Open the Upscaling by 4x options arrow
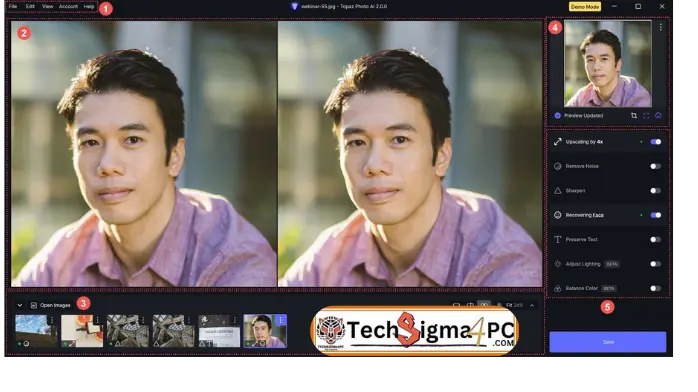Viewport: 698px width, 392px height. tap(641, 142)
